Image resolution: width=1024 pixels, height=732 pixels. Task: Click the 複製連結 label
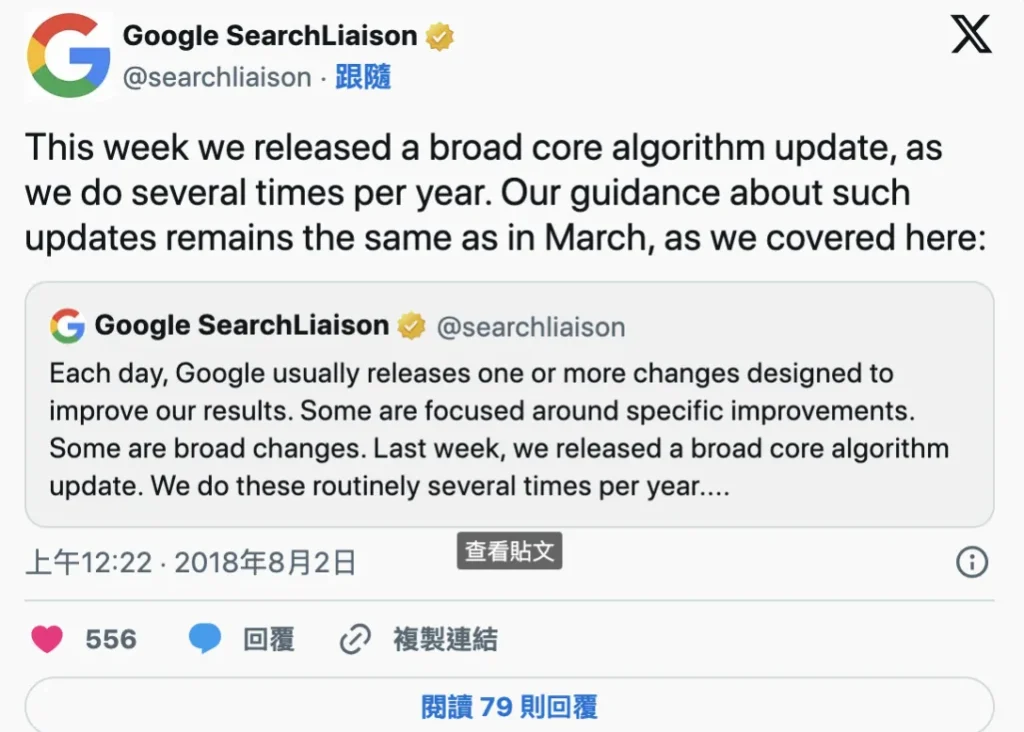pyautogui.click(x=445, y=639)
